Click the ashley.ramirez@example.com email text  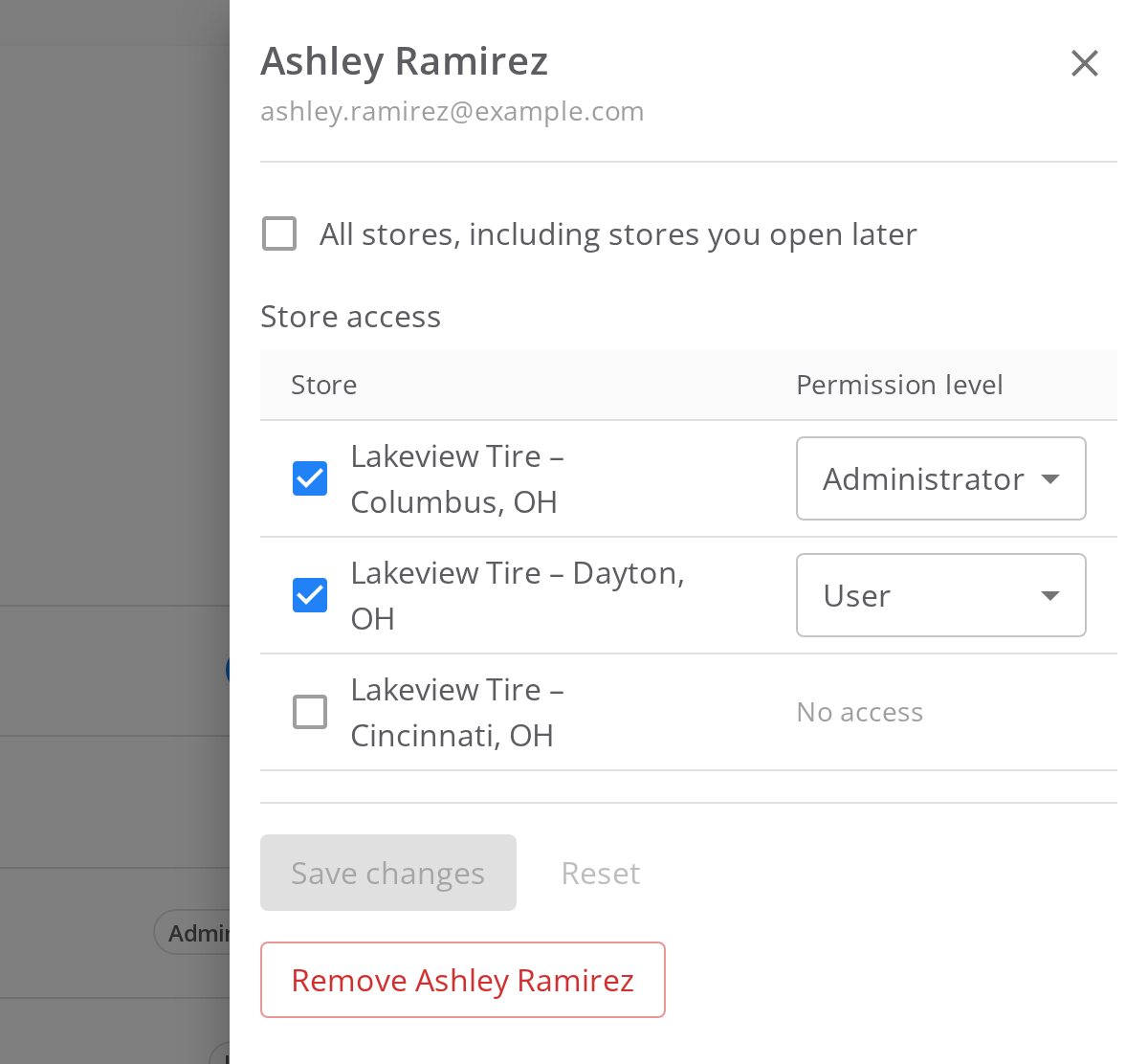pos(453,111)
